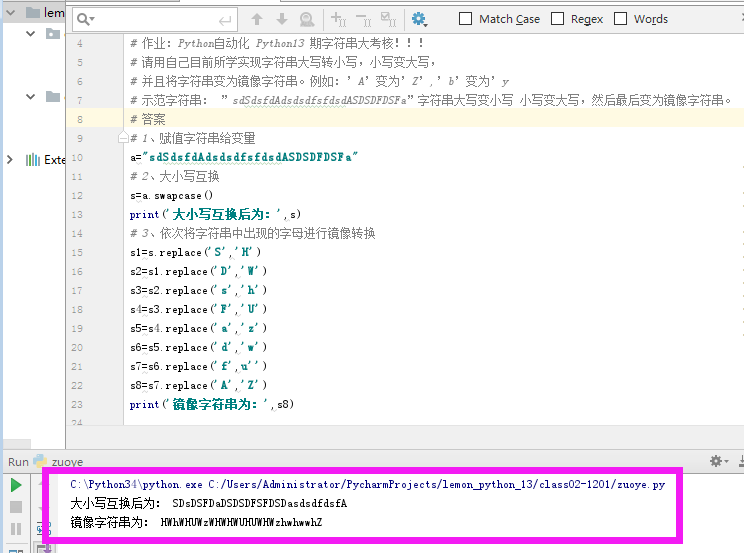744x553 pixels.
Task: Open the find settings gear dropdown
Action: point(420,19)
